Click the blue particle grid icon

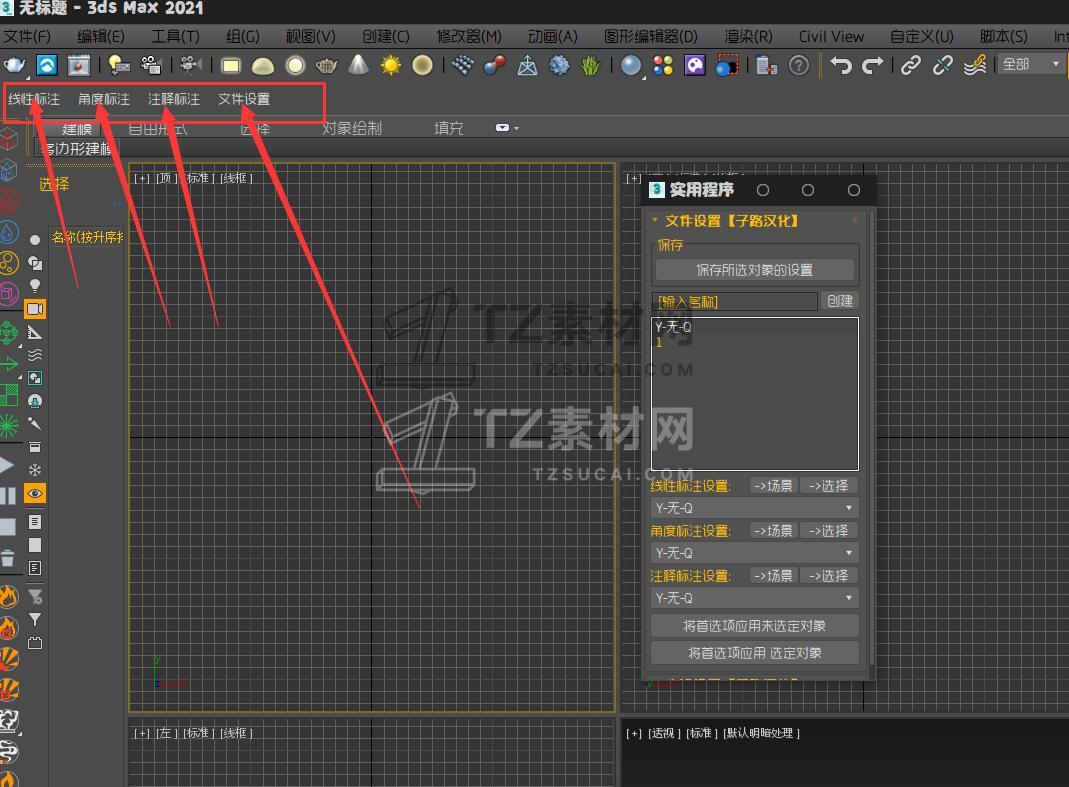pyautogui.click(x=463, y=65)
